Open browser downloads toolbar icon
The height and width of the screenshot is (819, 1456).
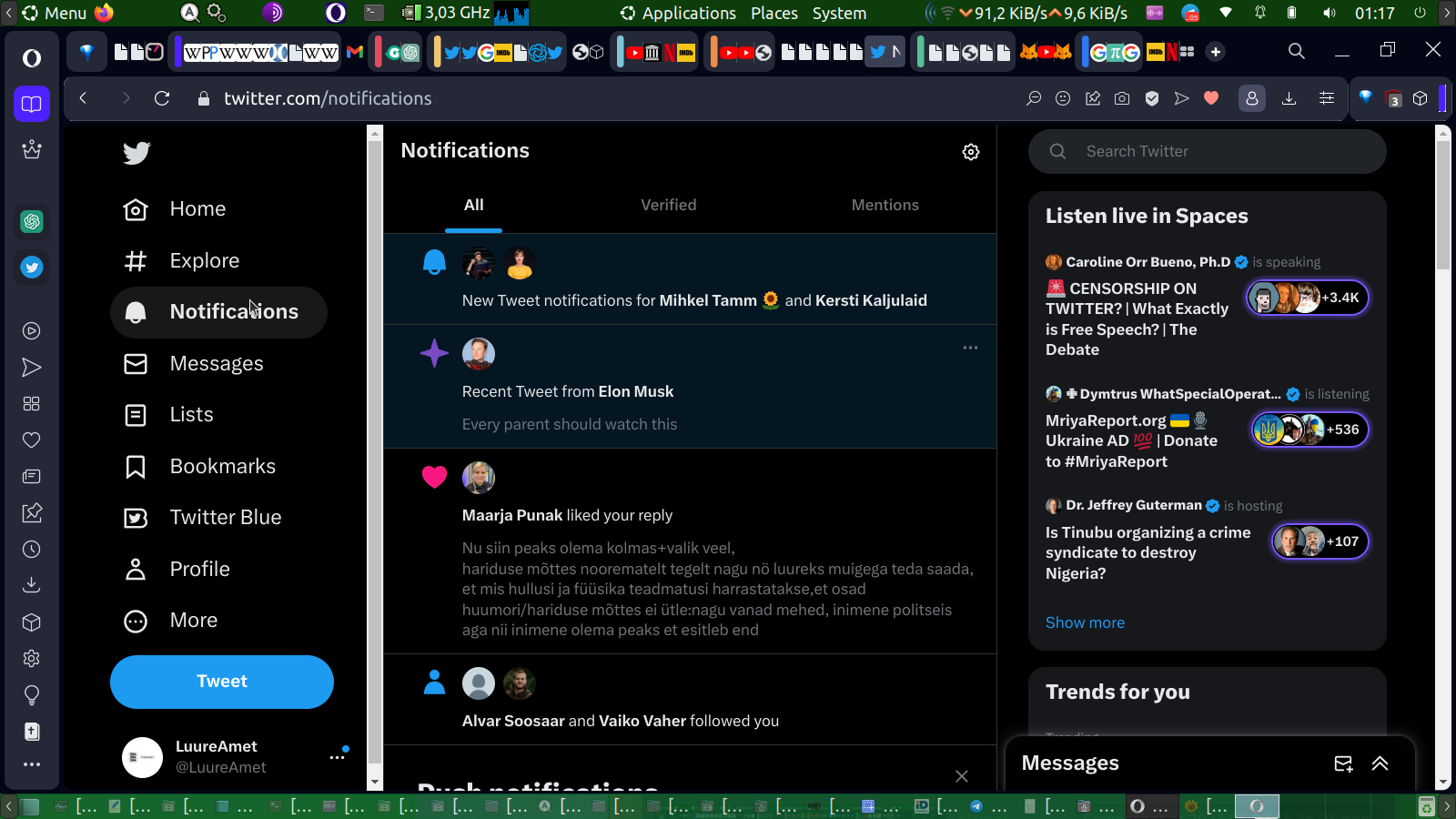point(1289,98)
